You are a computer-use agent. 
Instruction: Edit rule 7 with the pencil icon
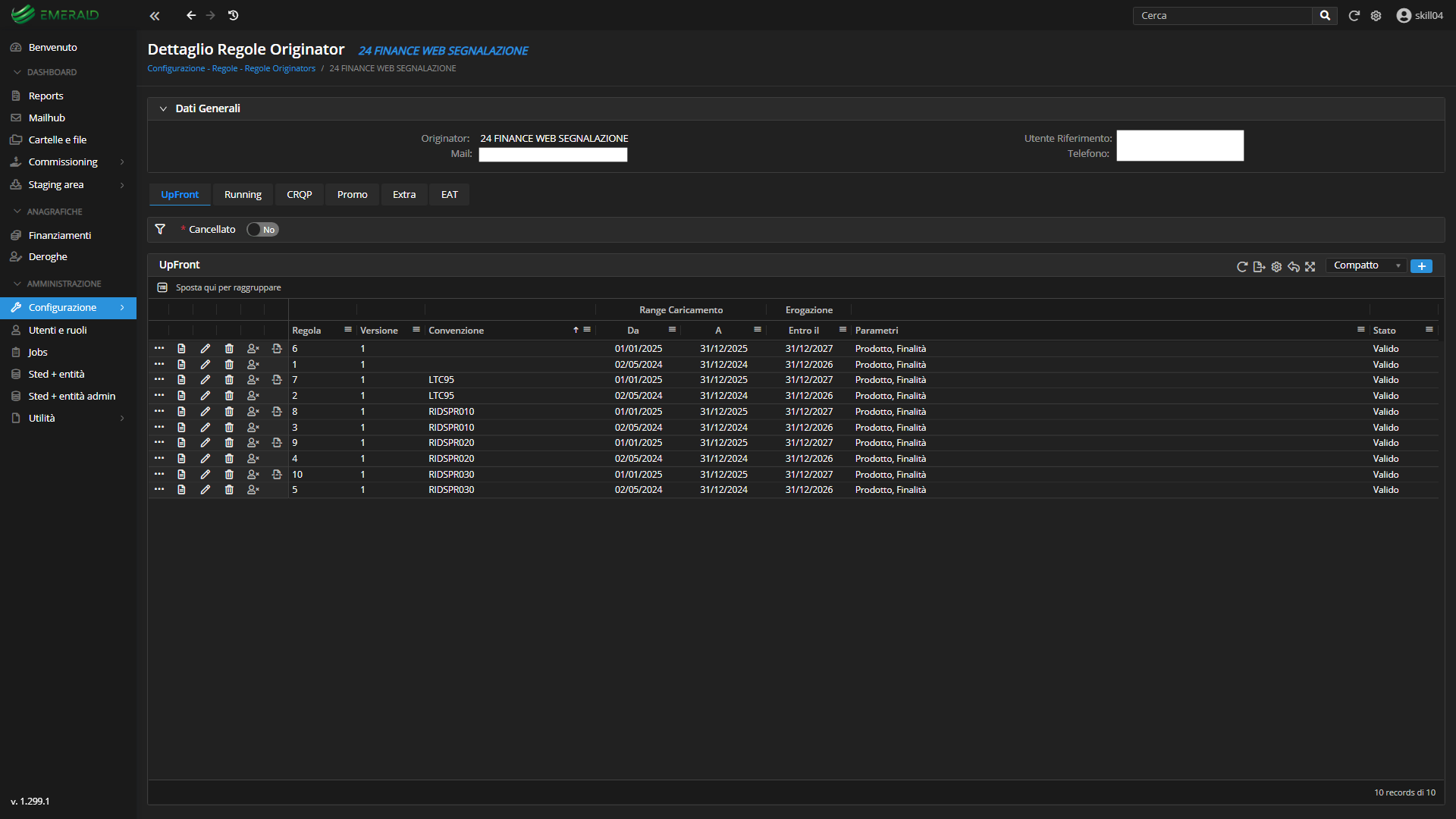[x=205, y=380]
